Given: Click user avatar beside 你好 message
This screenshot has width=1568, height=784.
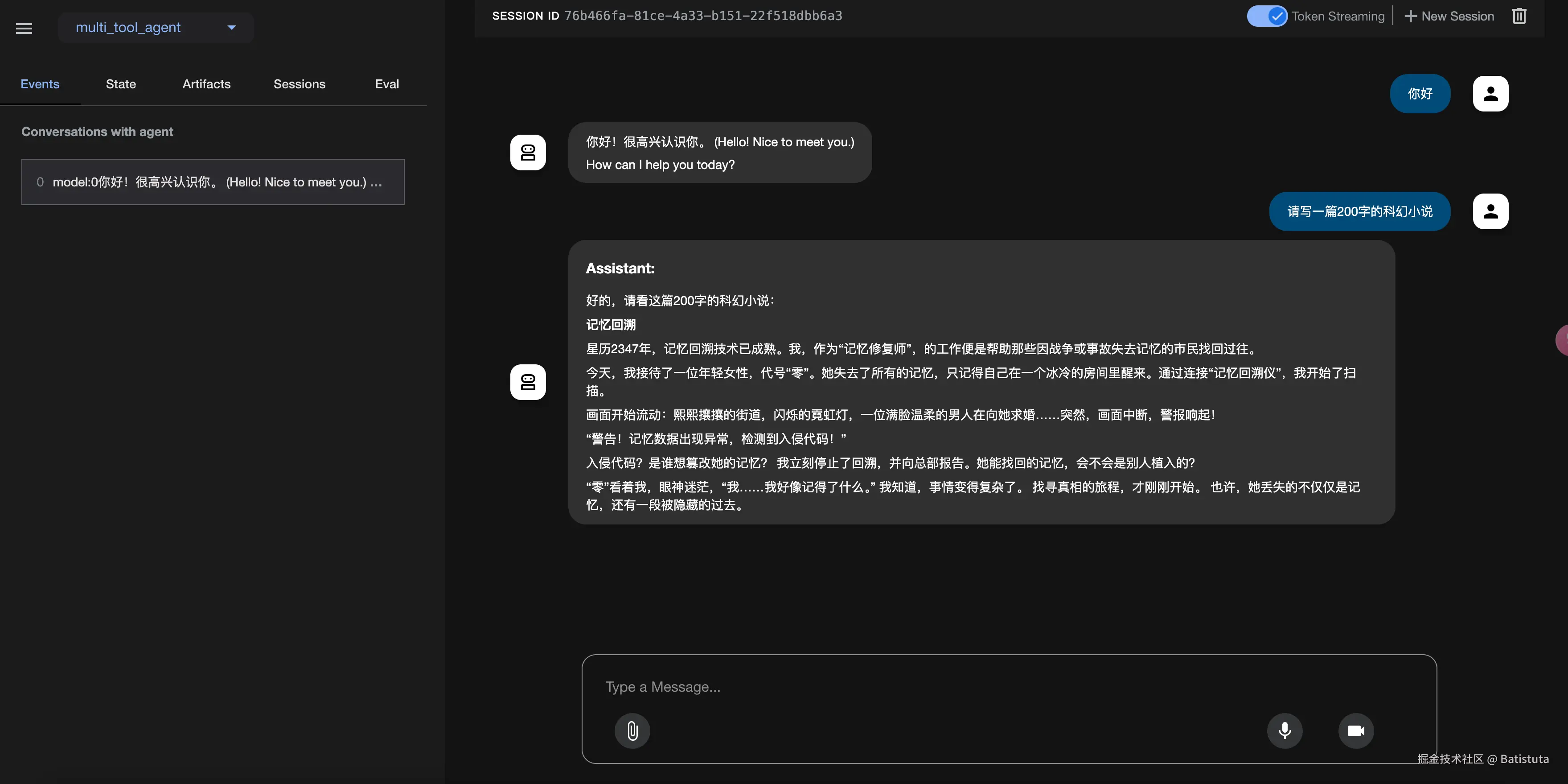Looking at the screenshot, I should 1490,94.
